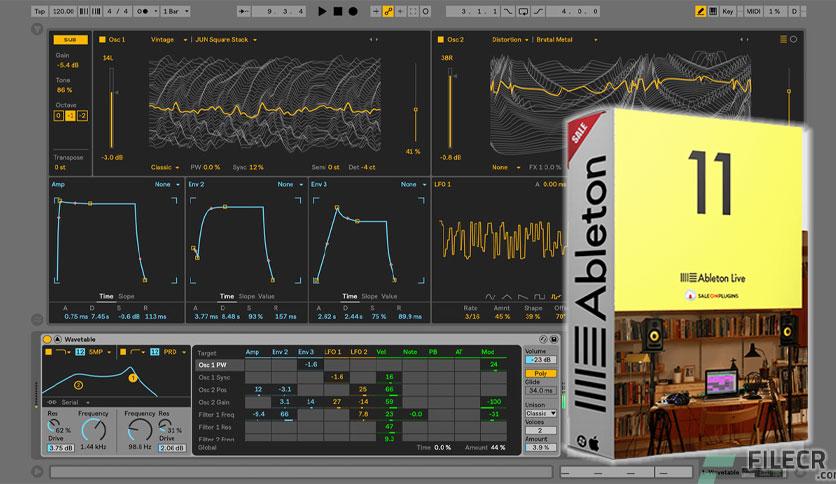Toggle filter 1 on/off square next to SMP

coord(48,352)
